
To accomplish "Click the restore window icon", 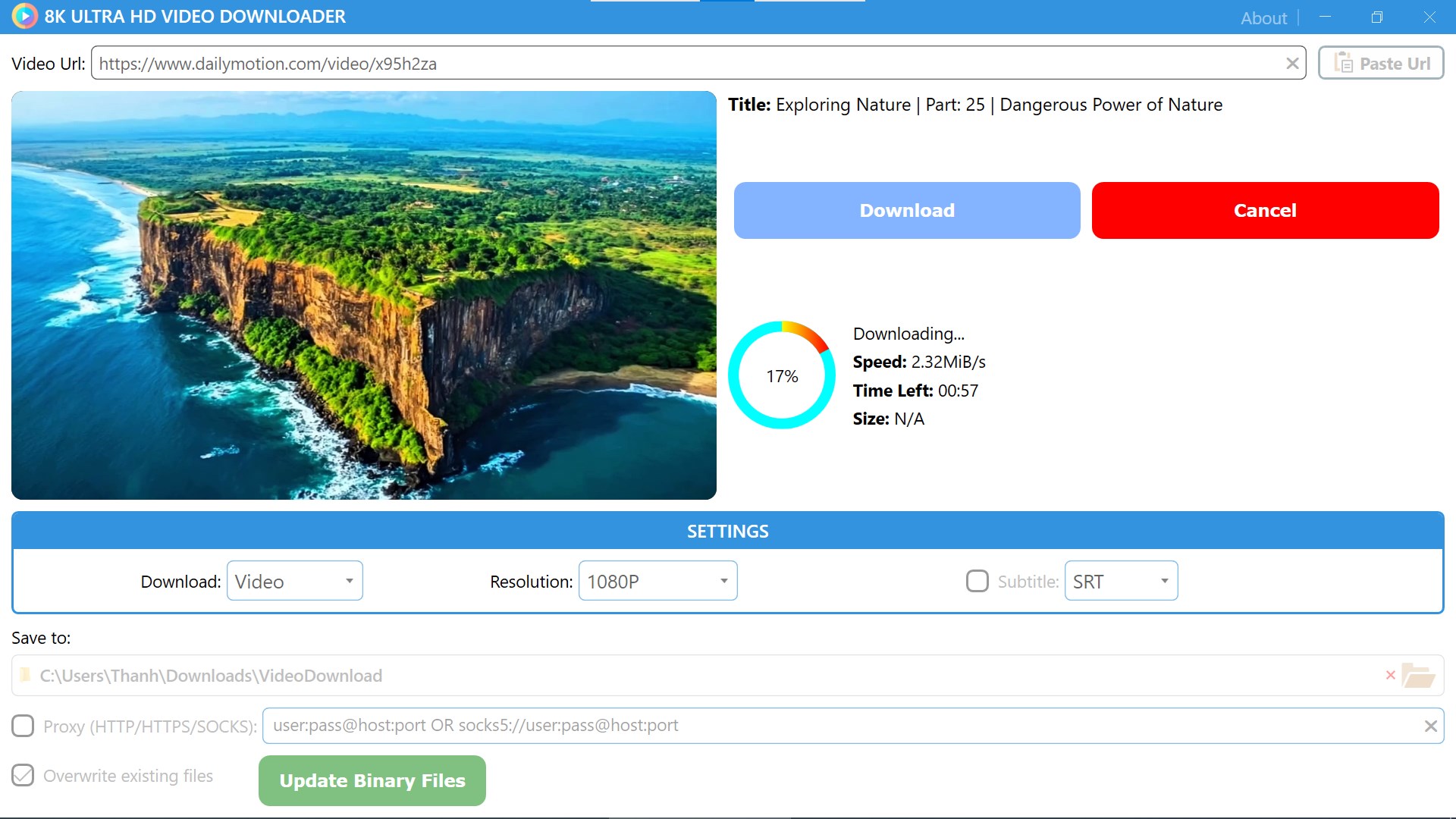I will (x=1376, y=17).
